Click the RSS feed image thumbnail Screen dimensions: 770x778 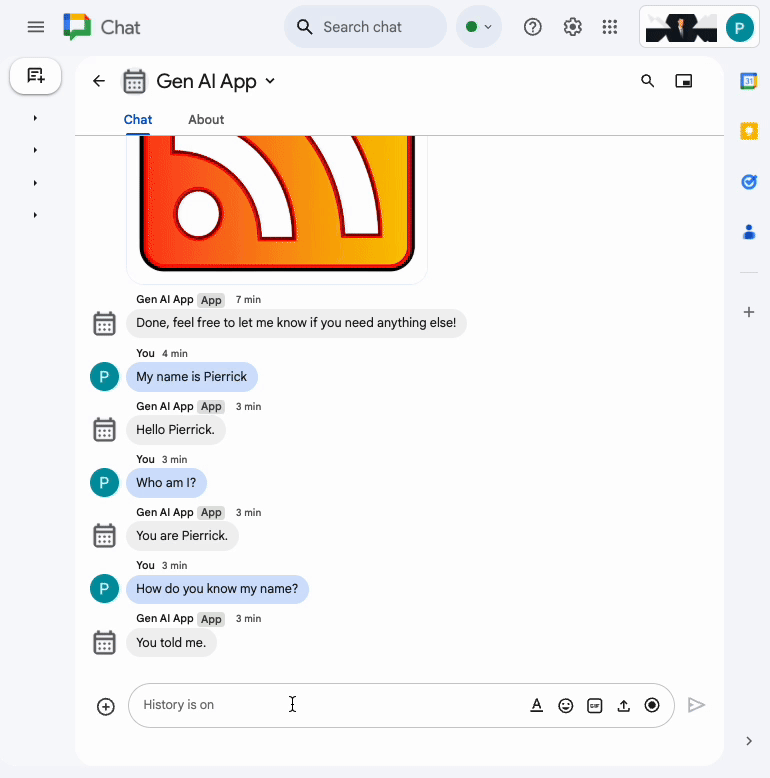click(277, 205)
